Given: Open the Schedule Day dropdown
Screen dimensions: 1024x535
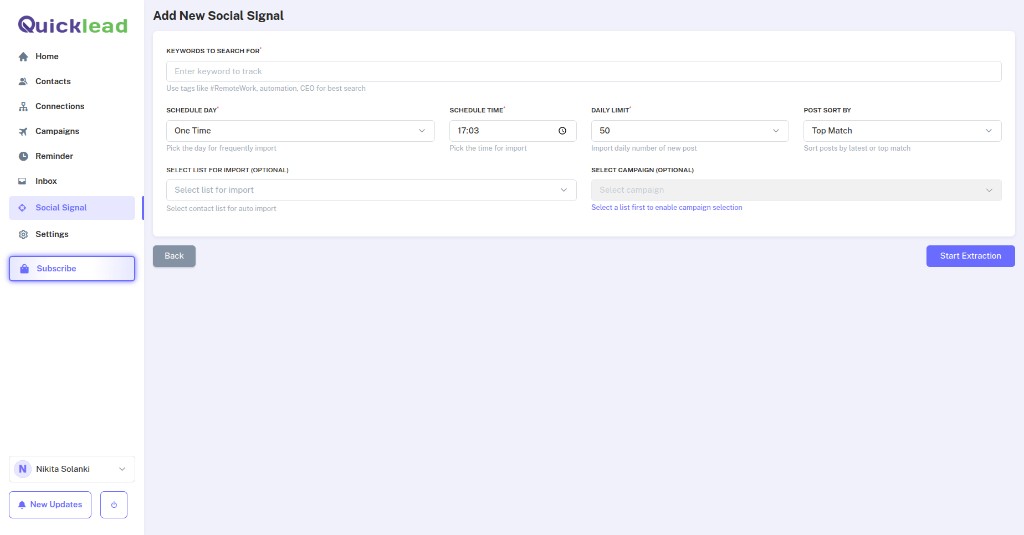Looking at the screenshot, I should (300, 131).
